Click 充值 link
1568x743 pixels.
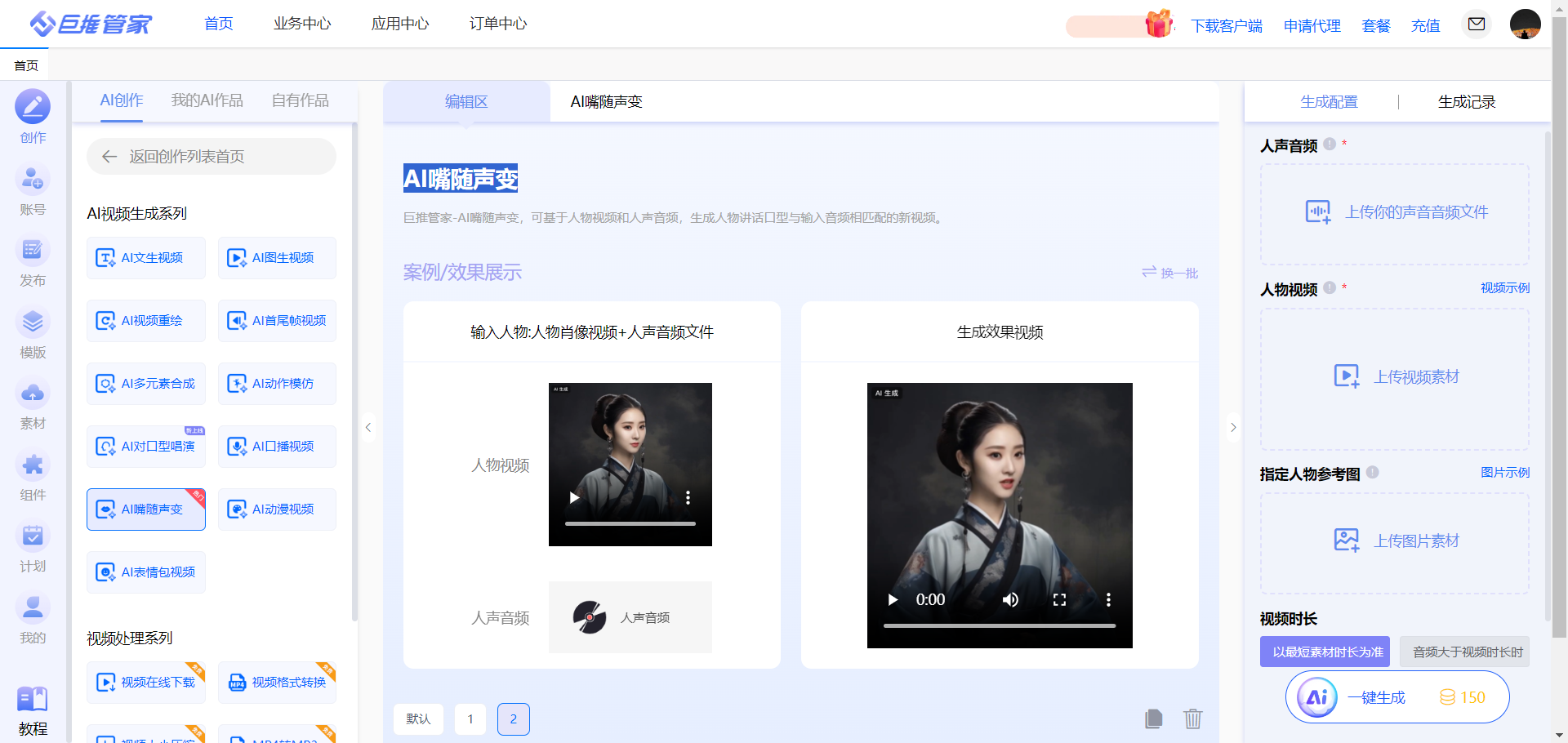click(x=1426, y=25)
